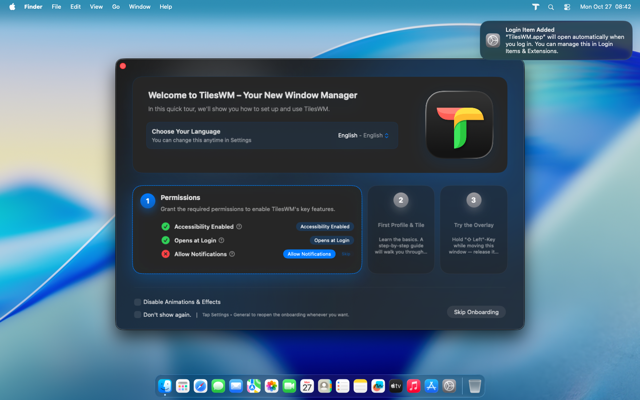This screenshot has height=400, width=640.
Task: Click the Welcome to TilesWM heading
Action: coord(253,95)
